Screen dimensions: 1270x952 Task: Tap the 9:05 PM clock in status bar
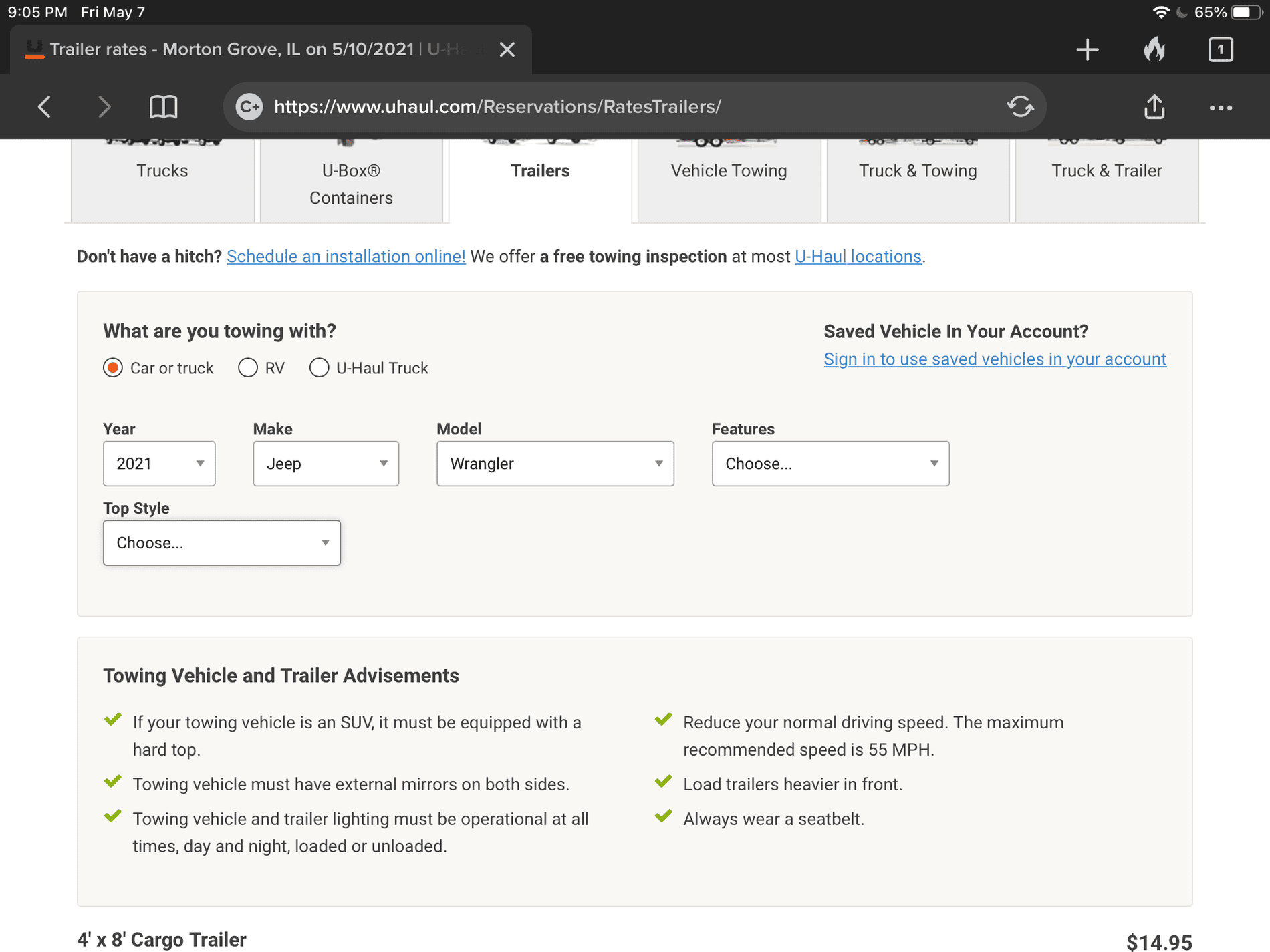[37, 13]
